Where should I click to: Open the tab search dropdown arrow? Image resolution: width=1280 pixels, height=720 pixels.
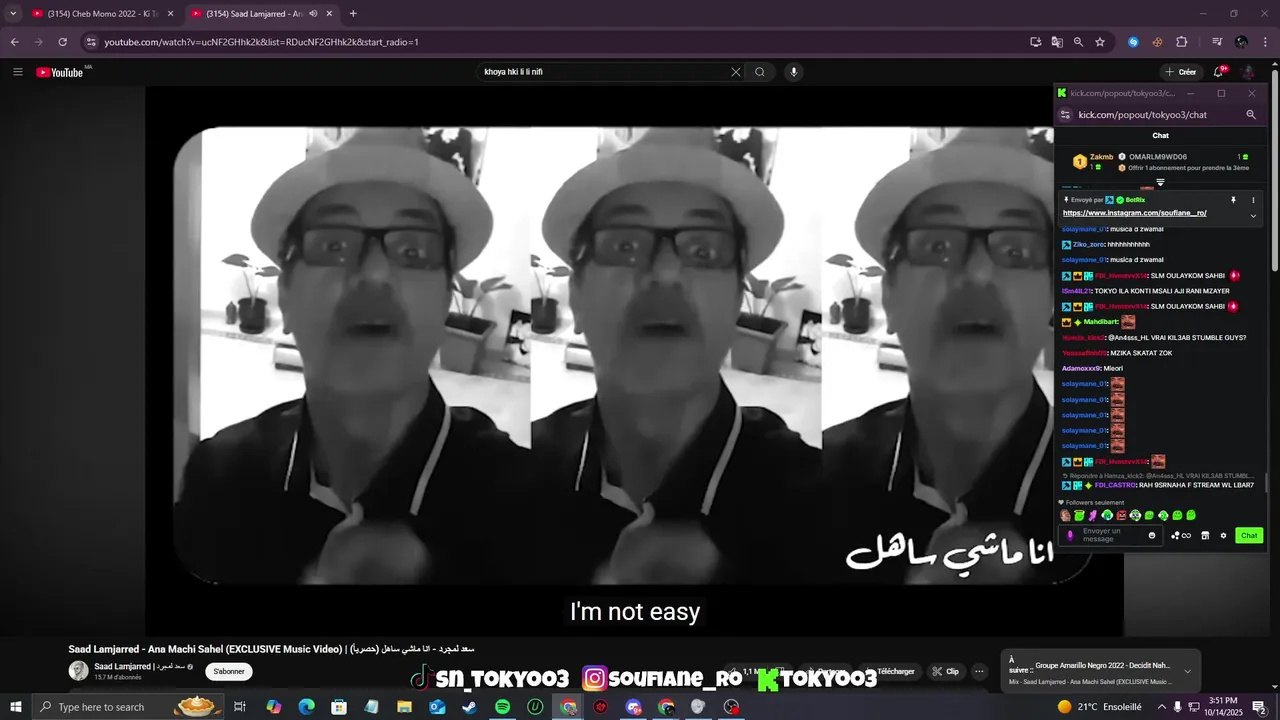(x=13, y=14)
